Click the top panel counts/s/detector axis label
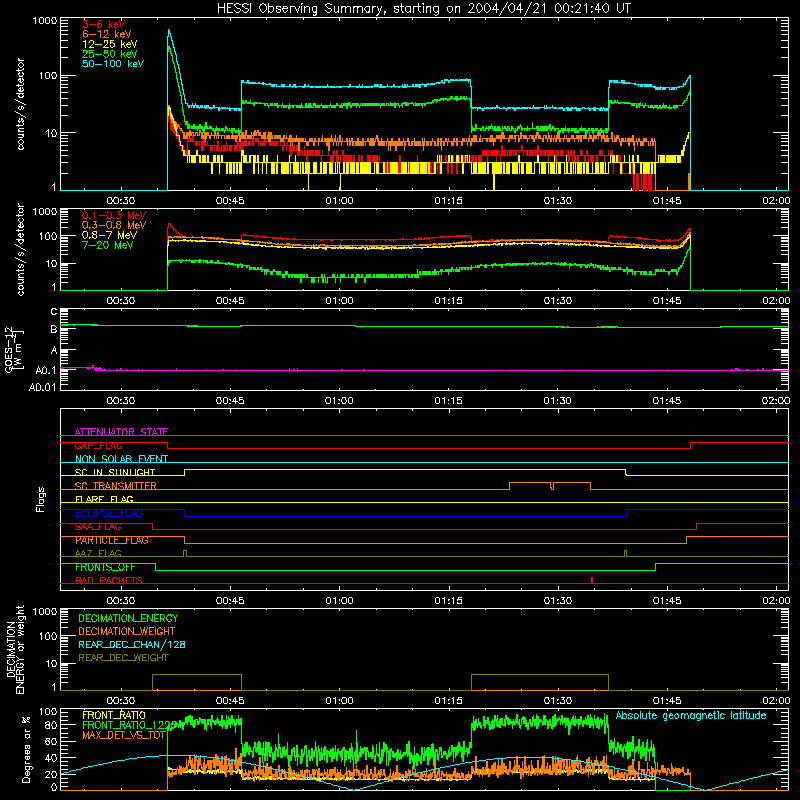Viewport: 800px width, 800px height. (x=20, y=104)
